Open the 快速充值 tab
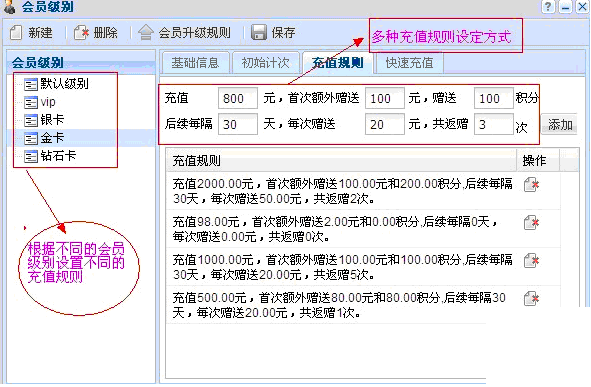Viewport: 591px width, 387px height. point(409,63)
